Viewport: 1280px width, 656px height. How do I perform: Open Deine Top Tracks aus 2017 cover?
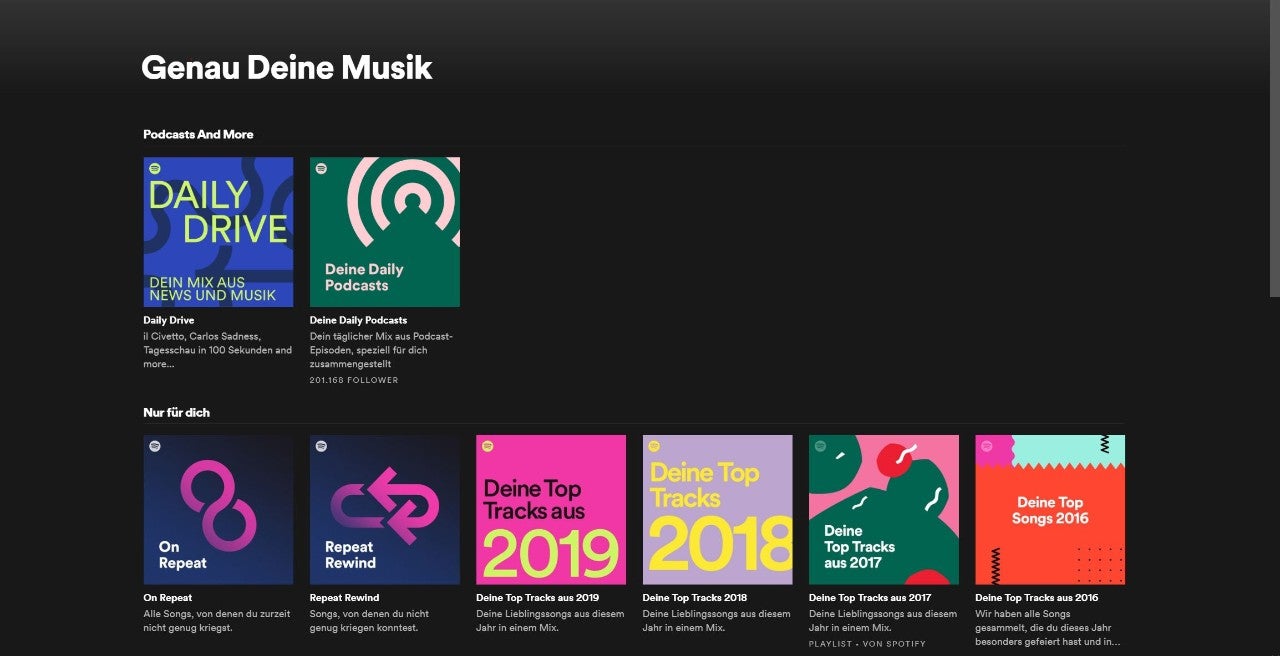884,510
